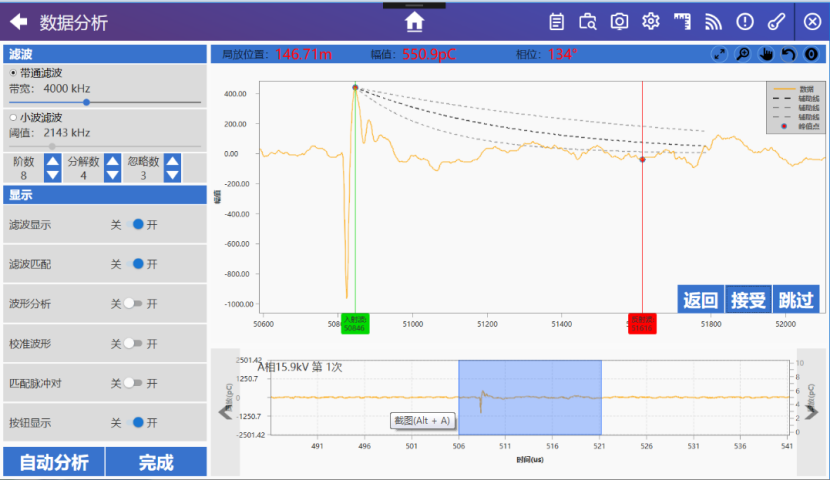Activate chart zoom magnifier
Image resolution: width=831 pixels, height=481 pixels.
click(743, 54)
